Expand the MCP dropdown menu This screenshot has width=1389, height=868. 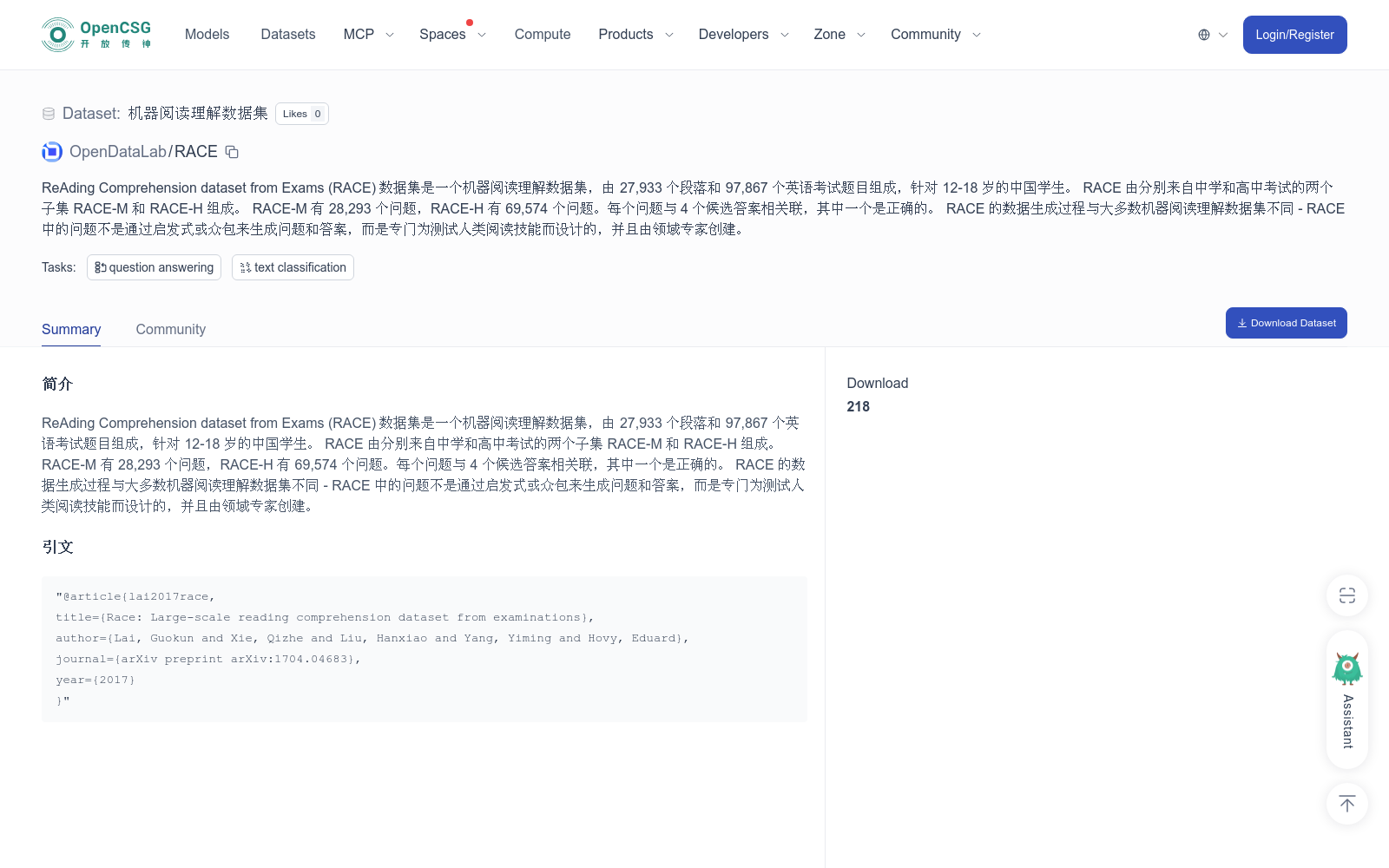(368, 35)
